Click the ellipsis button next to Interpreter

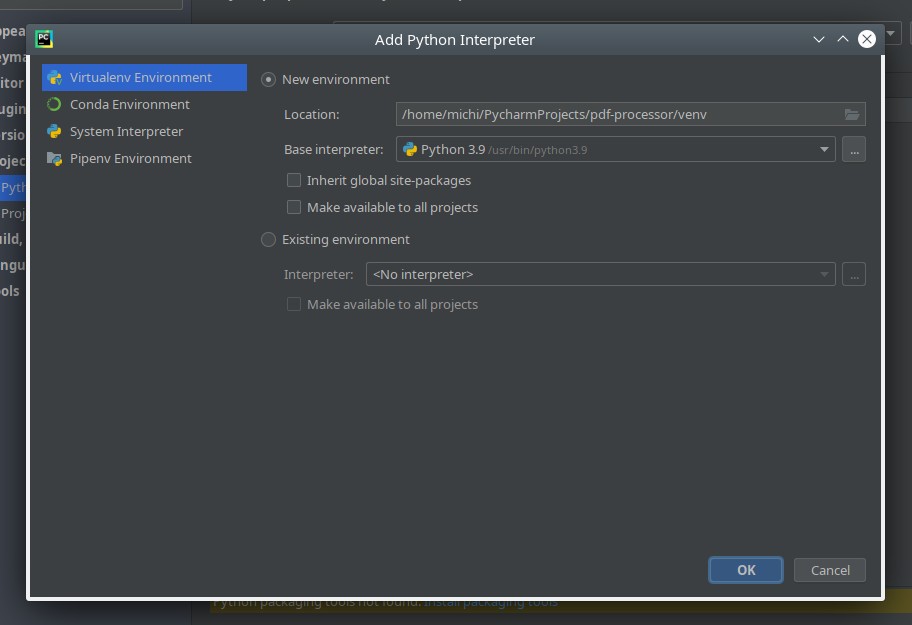coord(854,274)
